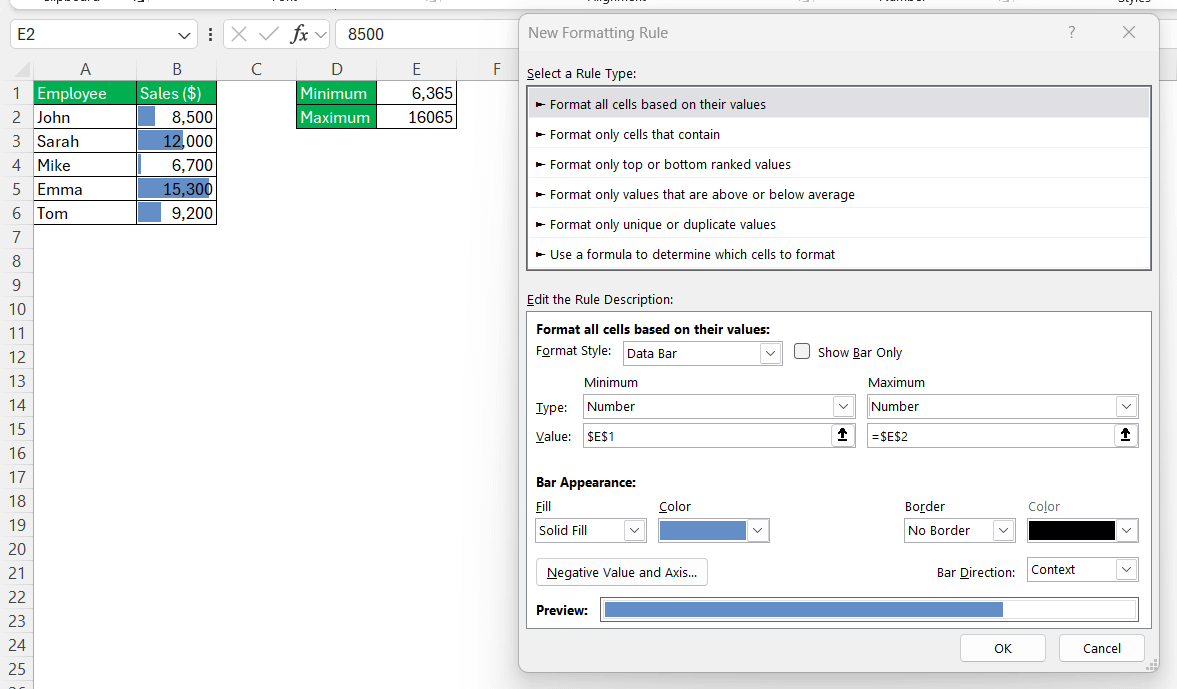The width and height of the screenshot is (1177, 689).
Task: Click sales value 12,000 cell
Action: (x=176, y=141)
